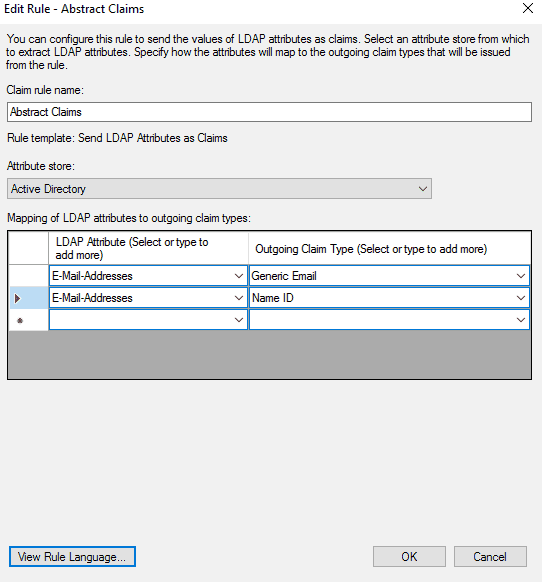This screenshot has width=542, height=582.
Task: Open empty row outgoing claim type arrow
Action: 521,320
